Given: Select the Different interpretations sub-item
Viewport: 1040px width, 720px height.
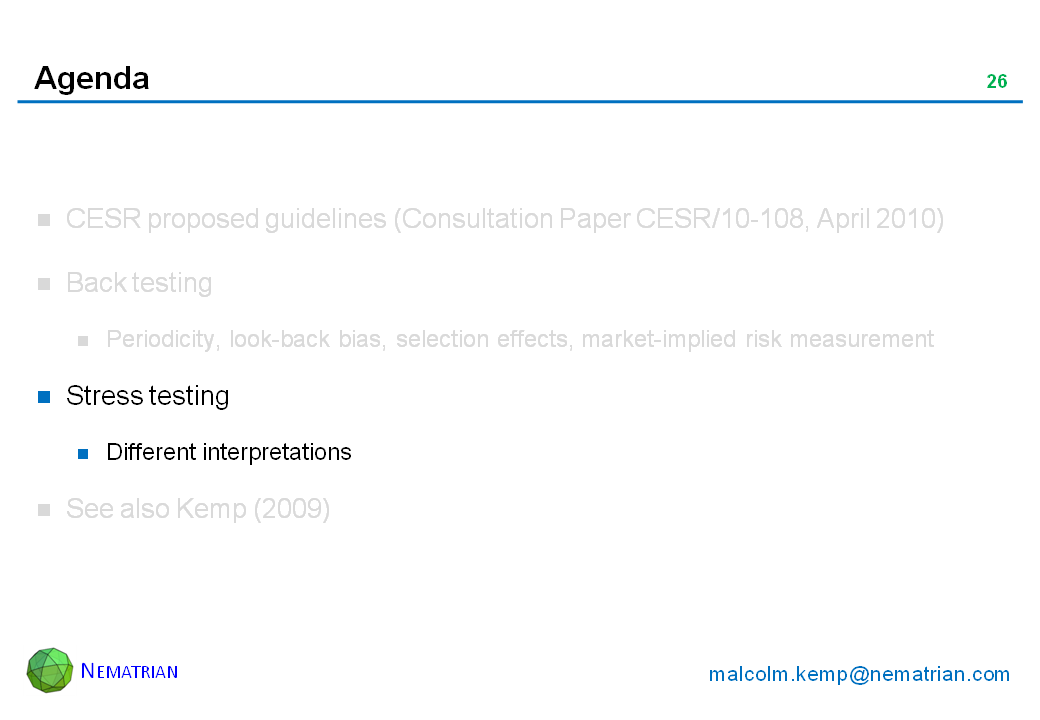Looking at the screenshot, I should click(228, 452).
